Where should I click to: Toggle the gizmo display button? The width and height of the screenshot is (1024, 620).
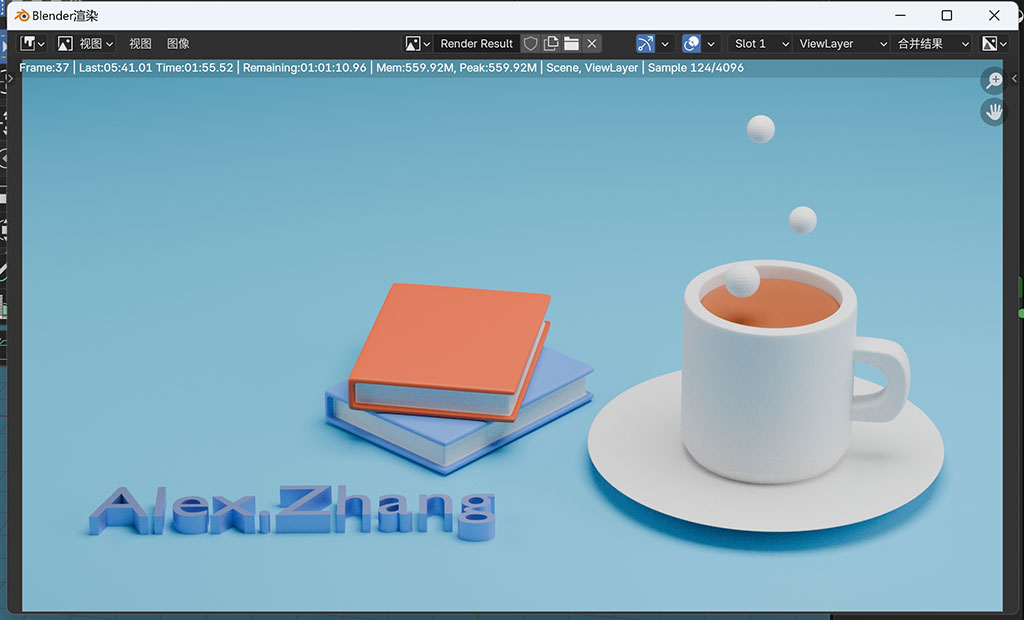(645, 44)
